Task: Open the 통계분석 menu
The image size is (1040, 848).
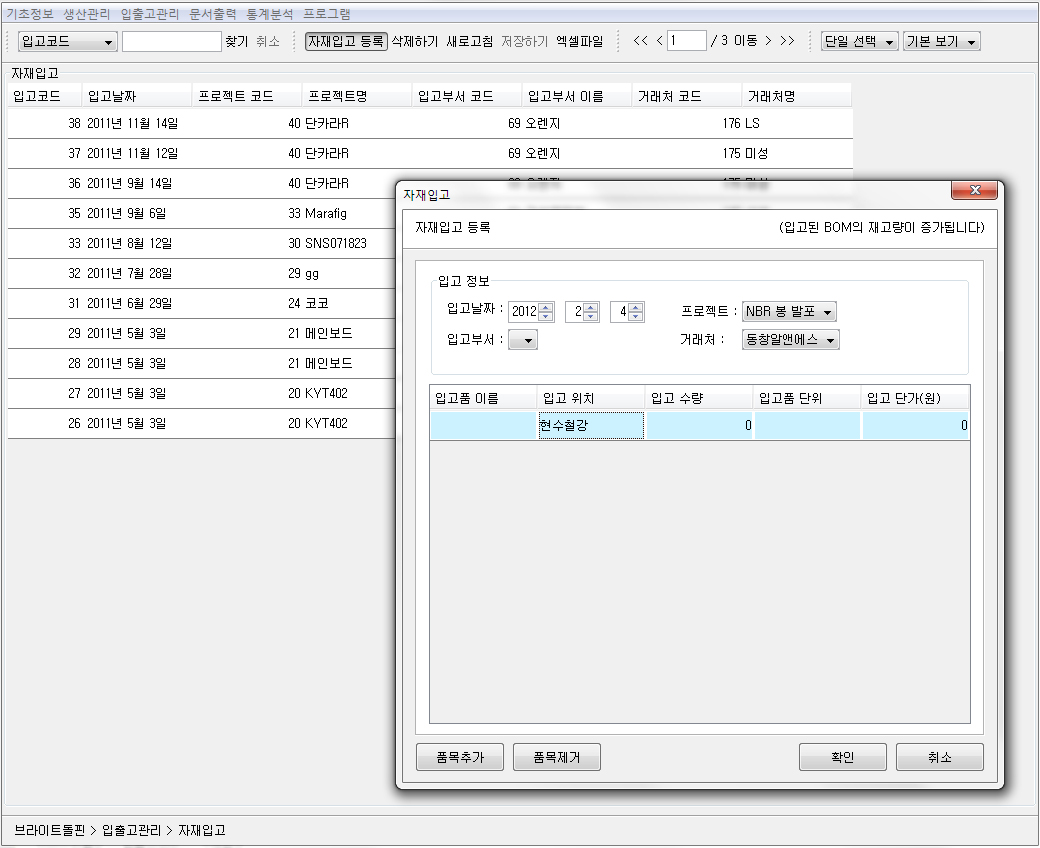Action: [x=270, y=14]
